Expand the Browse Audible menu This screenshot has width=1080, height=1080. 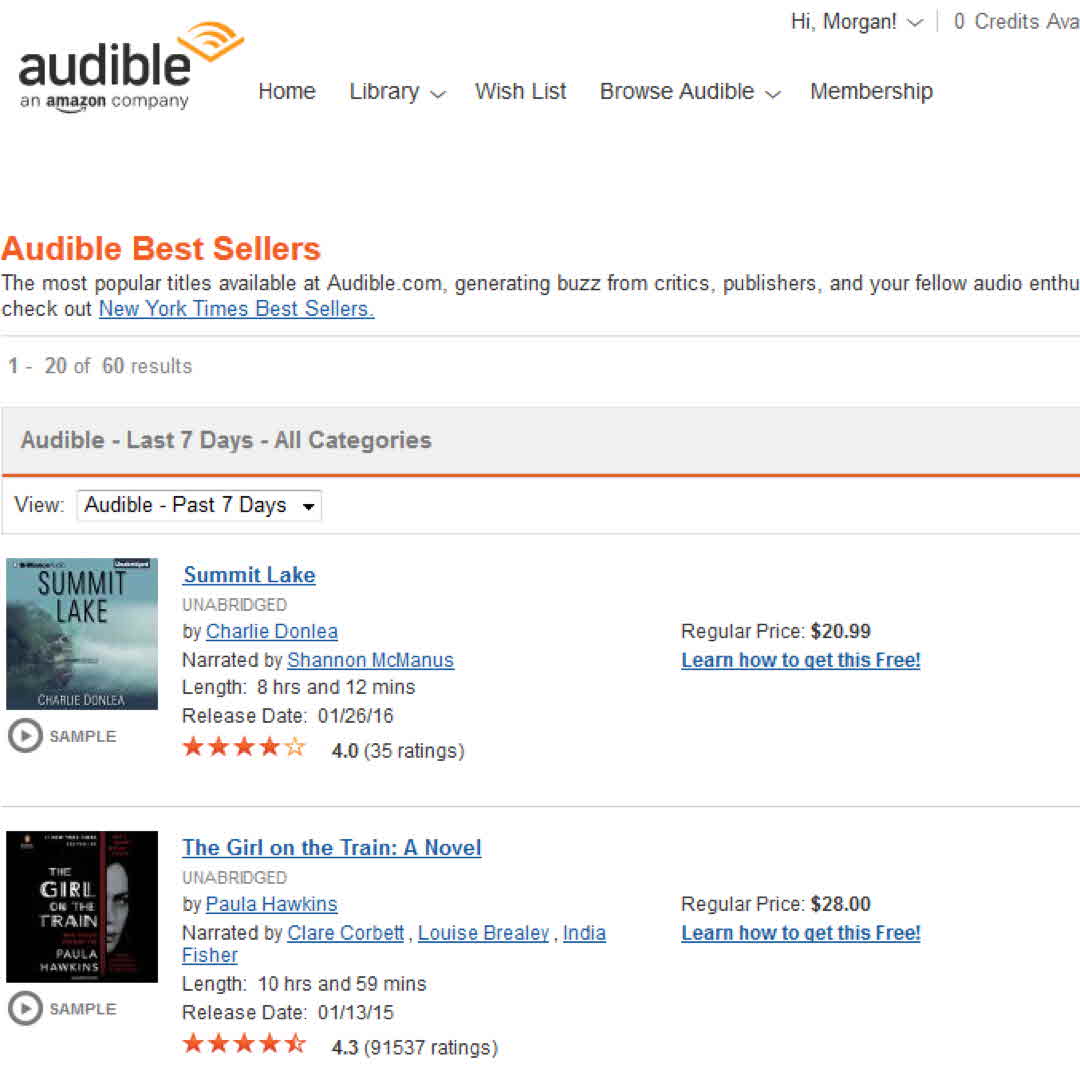(690, 92)
